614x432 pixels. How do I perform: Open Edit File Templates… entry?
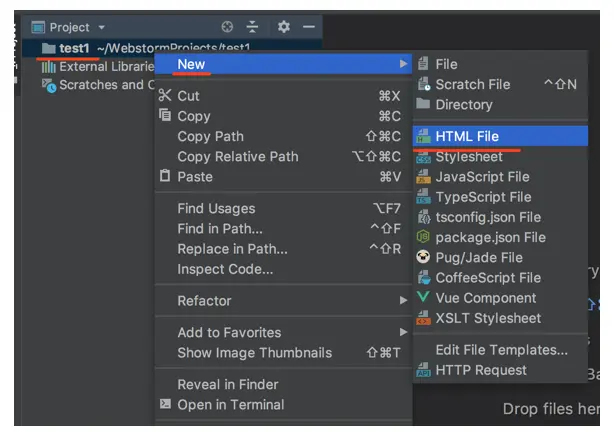coord(500,350)
